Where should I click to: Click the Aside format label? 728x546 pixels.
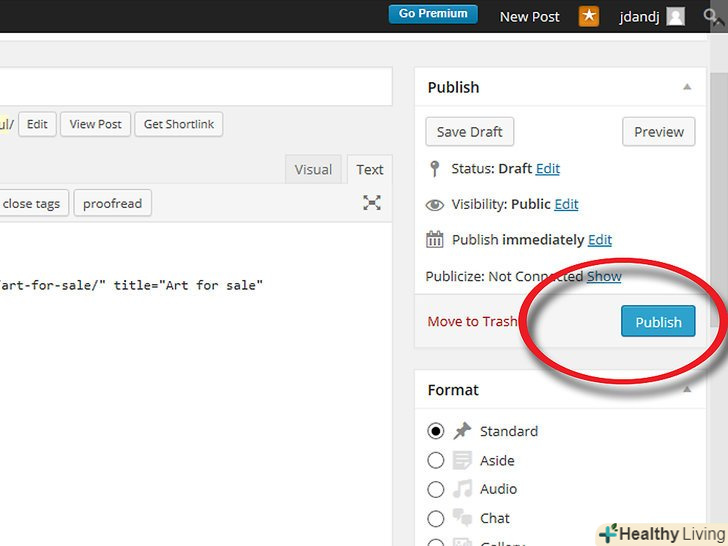click(x=497, y=461)
